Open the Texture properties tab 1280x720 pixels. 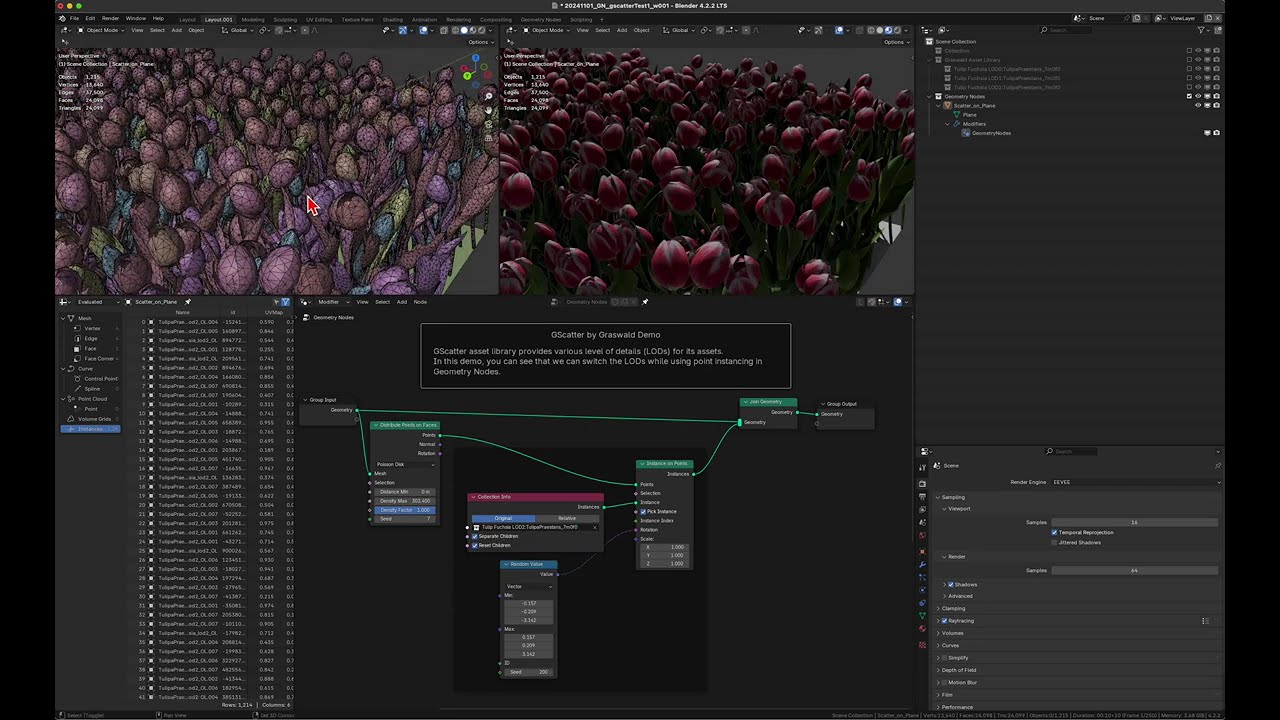922,644
